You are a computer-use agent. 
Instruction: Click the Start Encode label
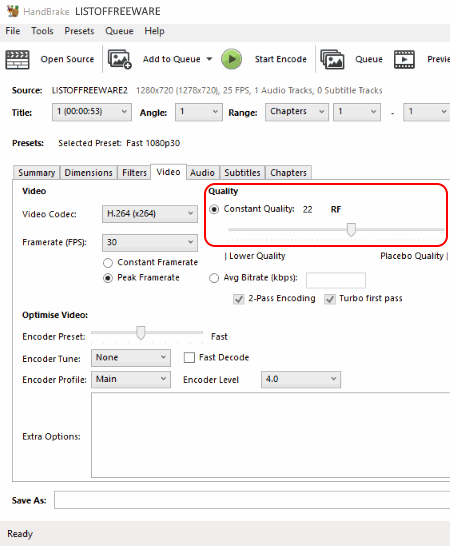click(281, 59)
